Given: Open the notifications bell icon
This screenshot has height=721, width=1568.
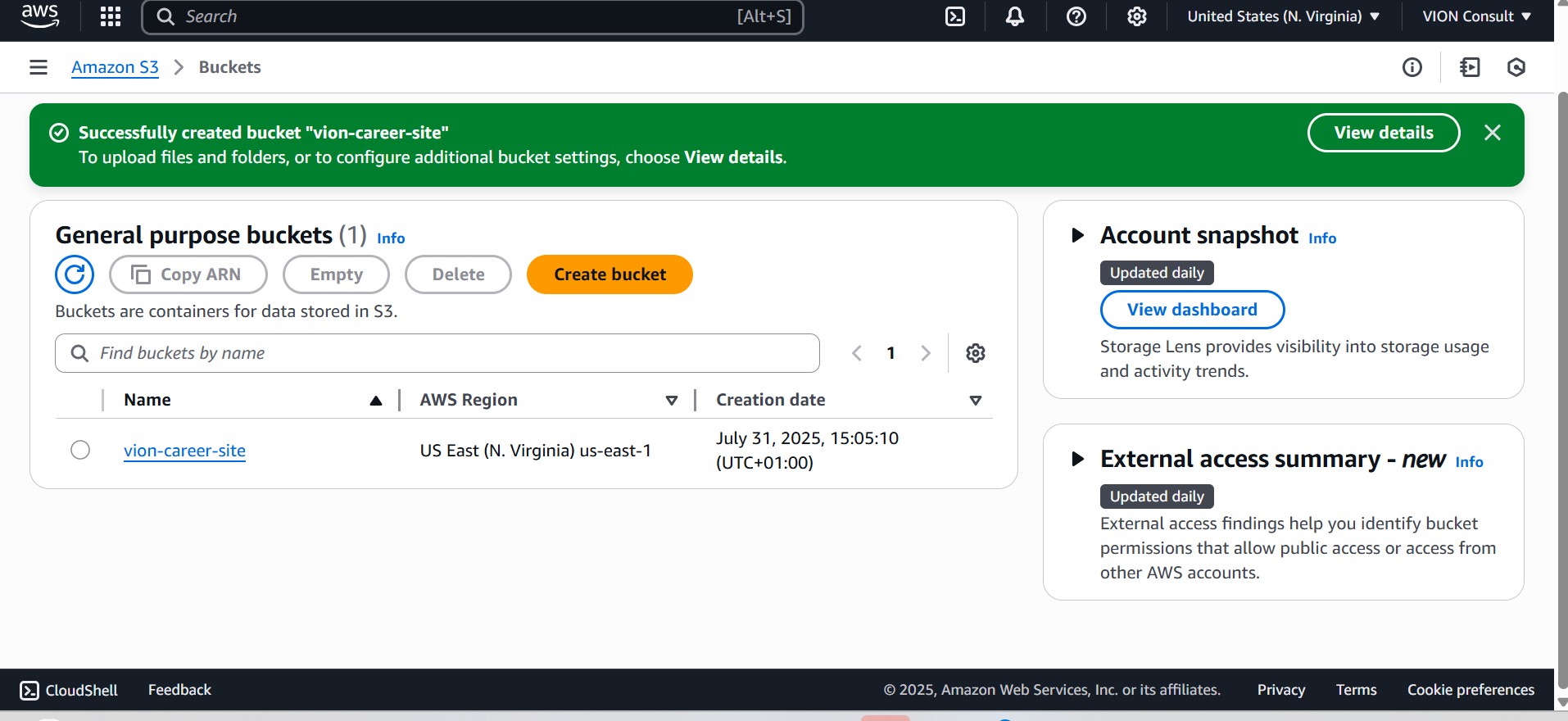Looking at the screenshot, I should tap(1015, 16).
